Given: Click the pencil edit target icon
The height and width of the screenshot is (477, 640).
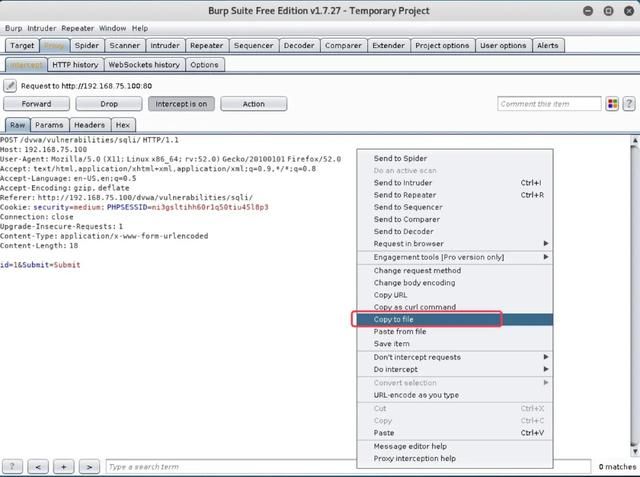Looking at the screenshot, I should click(x=11, y=86).
